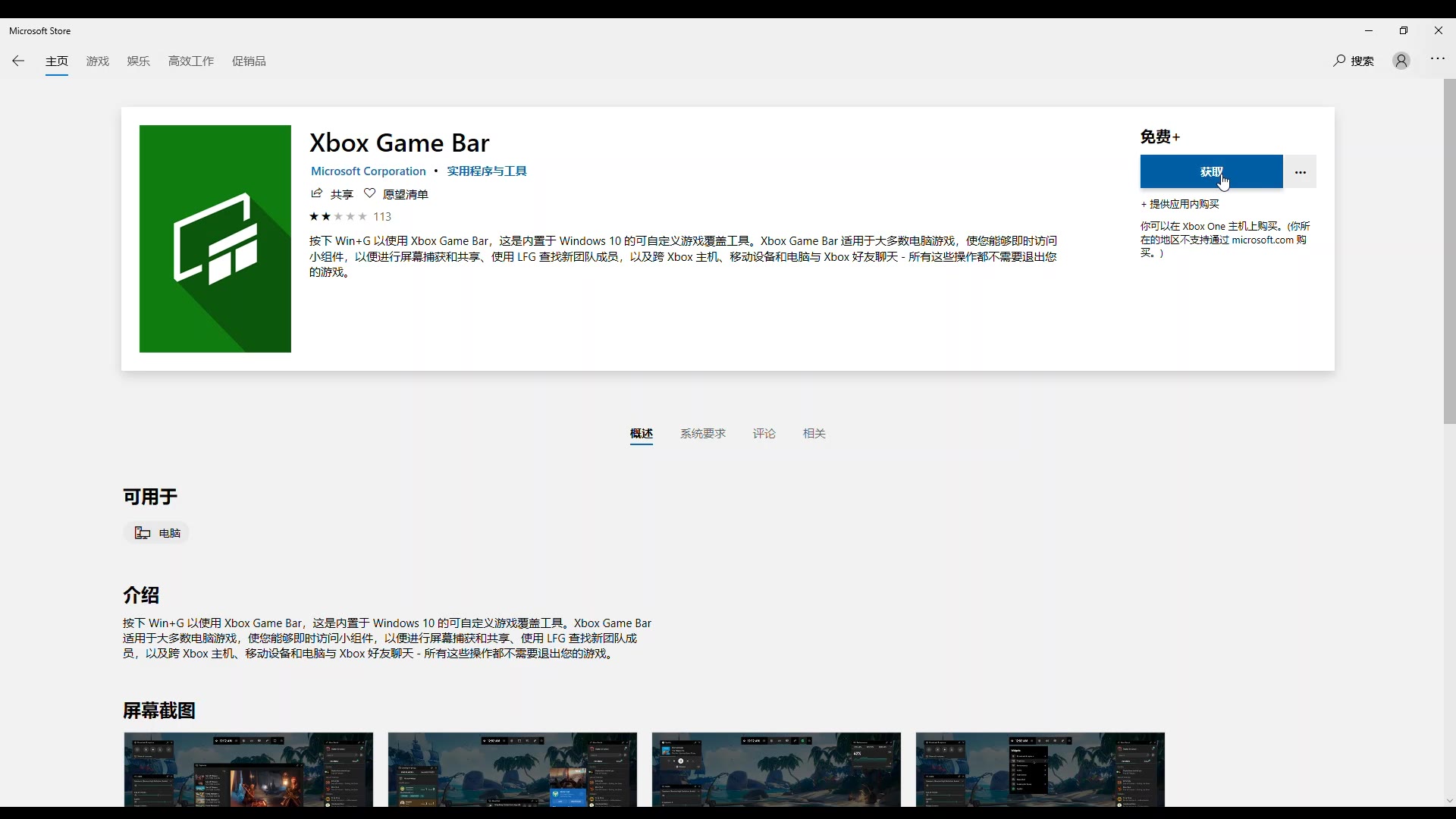The height and width of the screenshot is (819, 1456).
Task: Select the 概述 section tab
Action: (642, 434)
